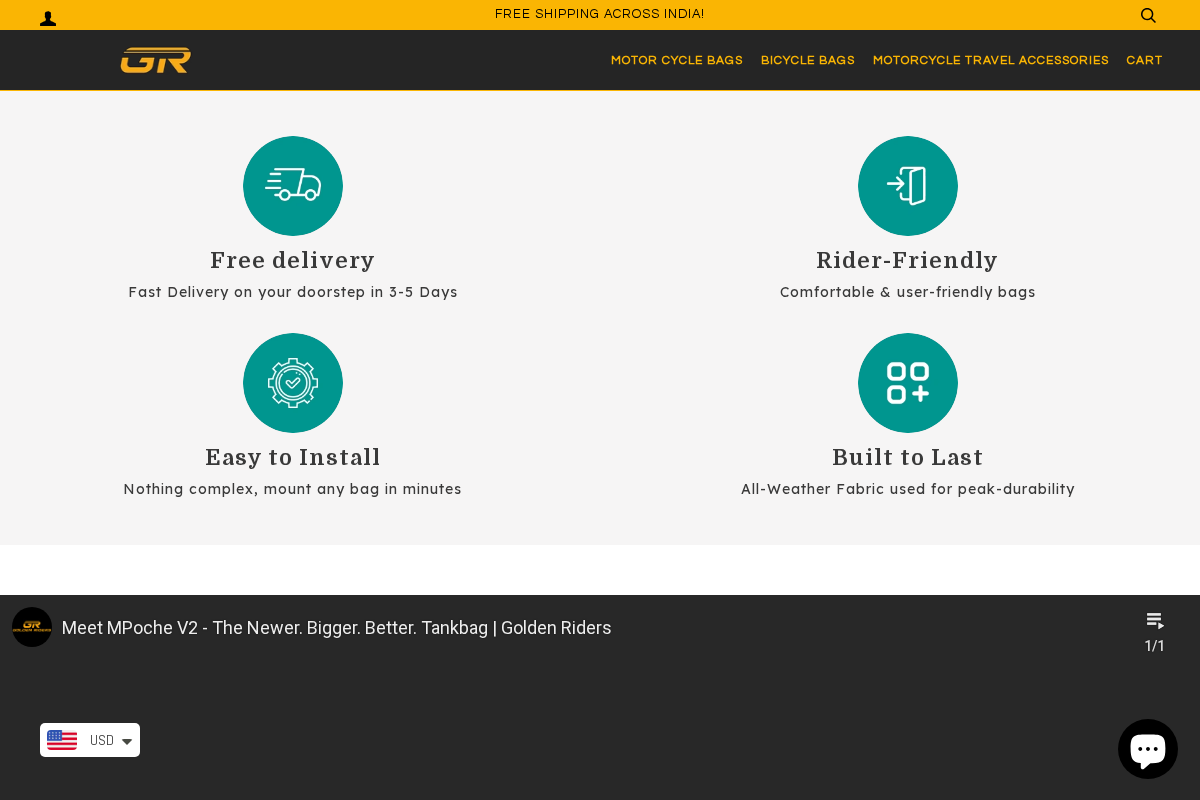This screenshot has height=800, width=1200.
Task: Go to the CART page
Action: [1144, 60]
